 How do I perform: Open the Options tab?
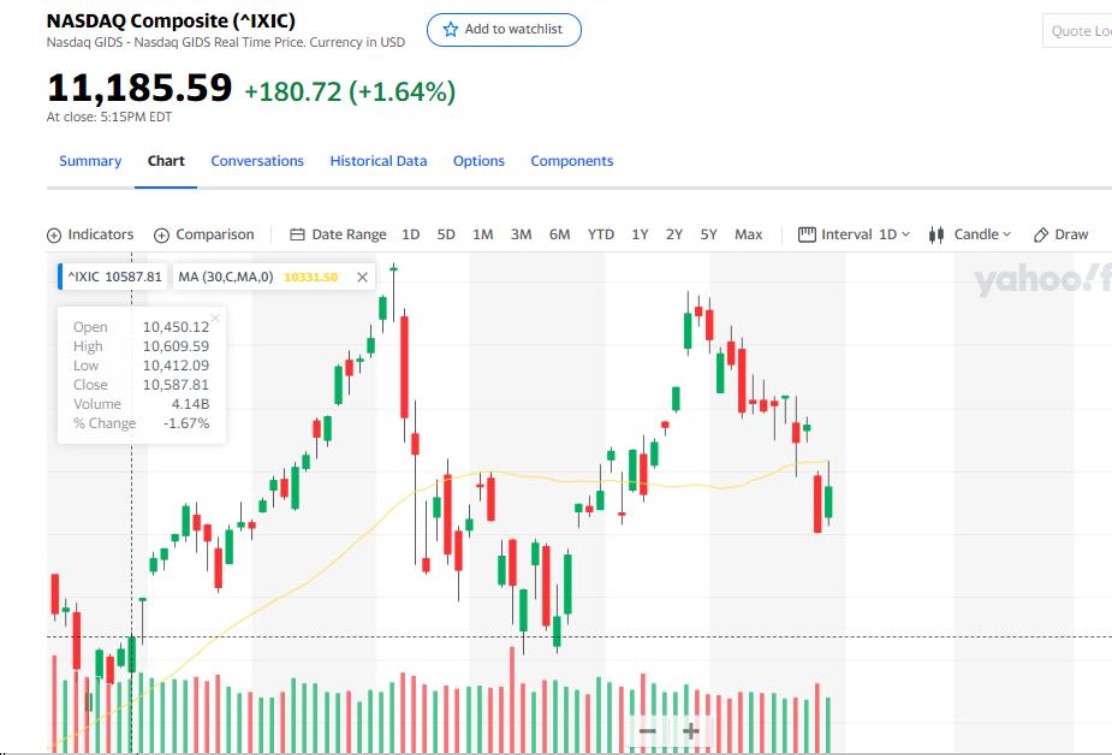[479, 161]
